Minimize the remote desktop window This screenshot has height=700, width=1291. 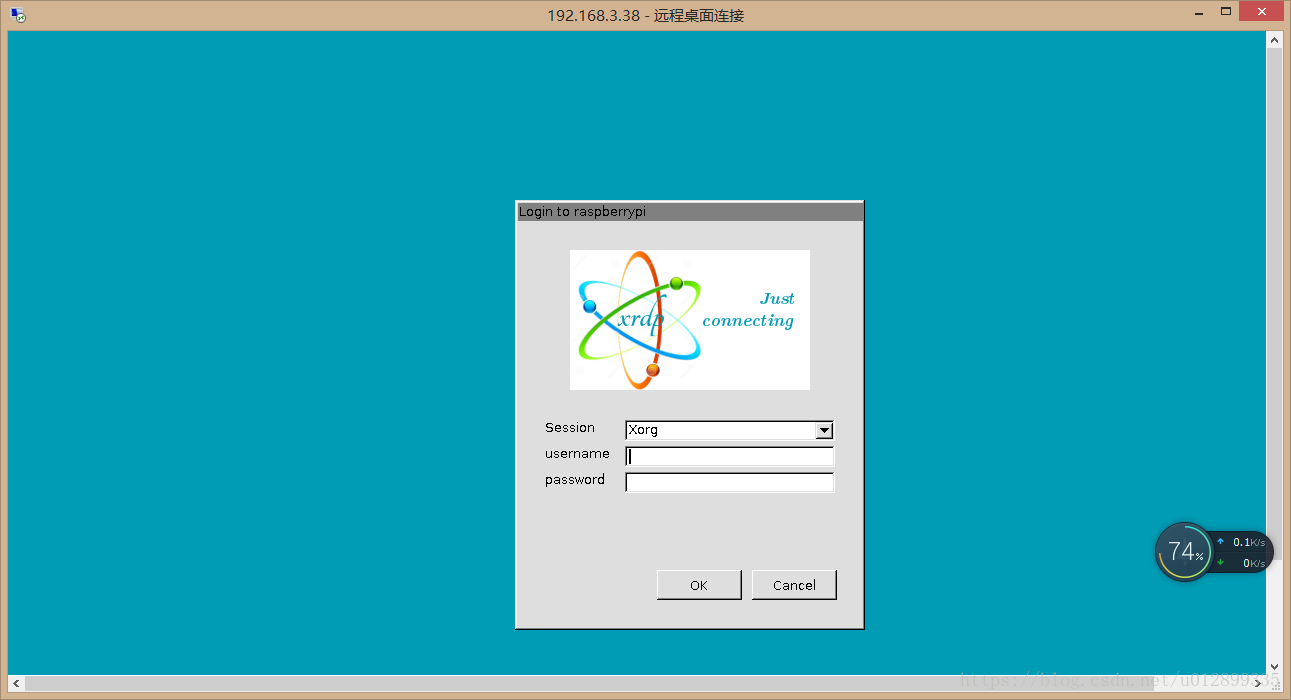tap(1199, 11)
